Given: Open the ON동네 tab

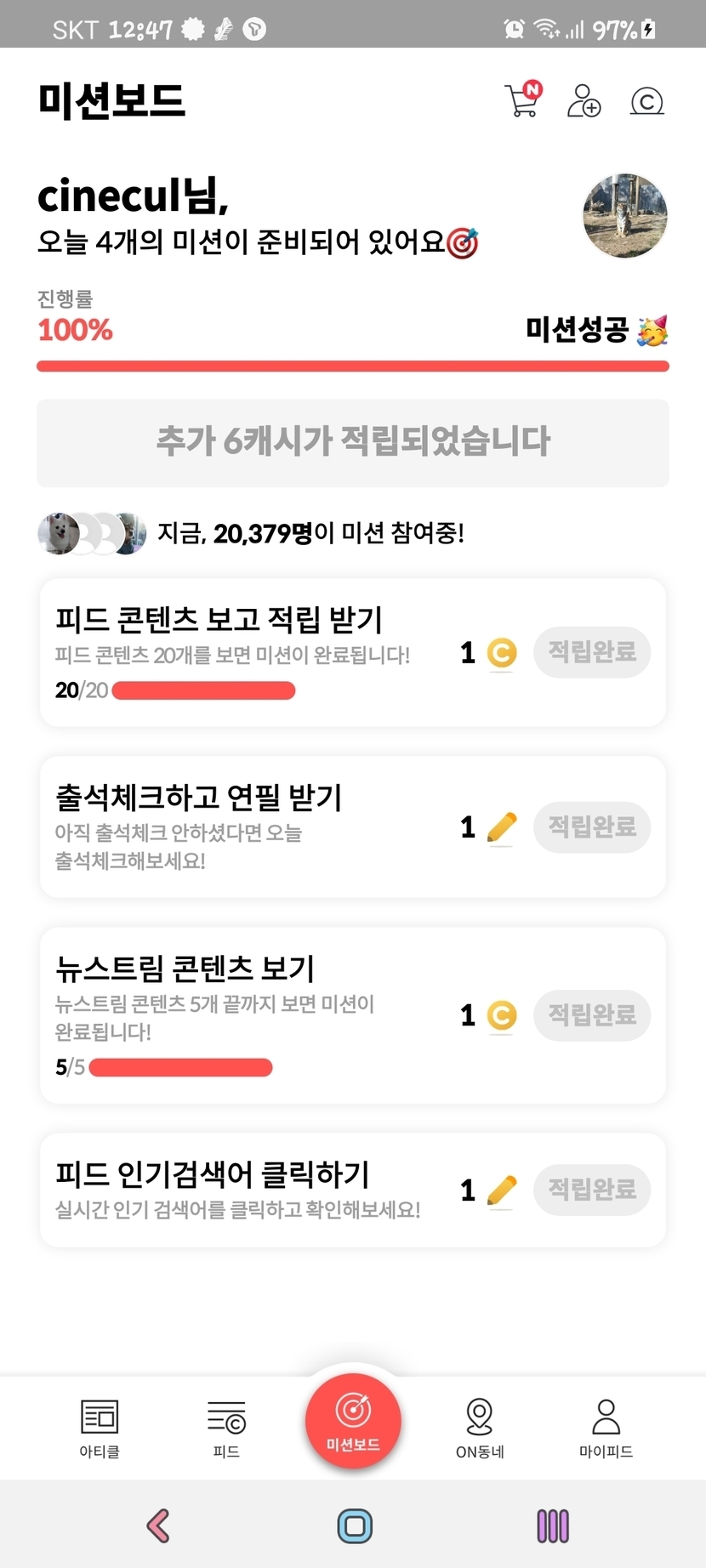Looking at the screenshot, I should click(480, 1427).
